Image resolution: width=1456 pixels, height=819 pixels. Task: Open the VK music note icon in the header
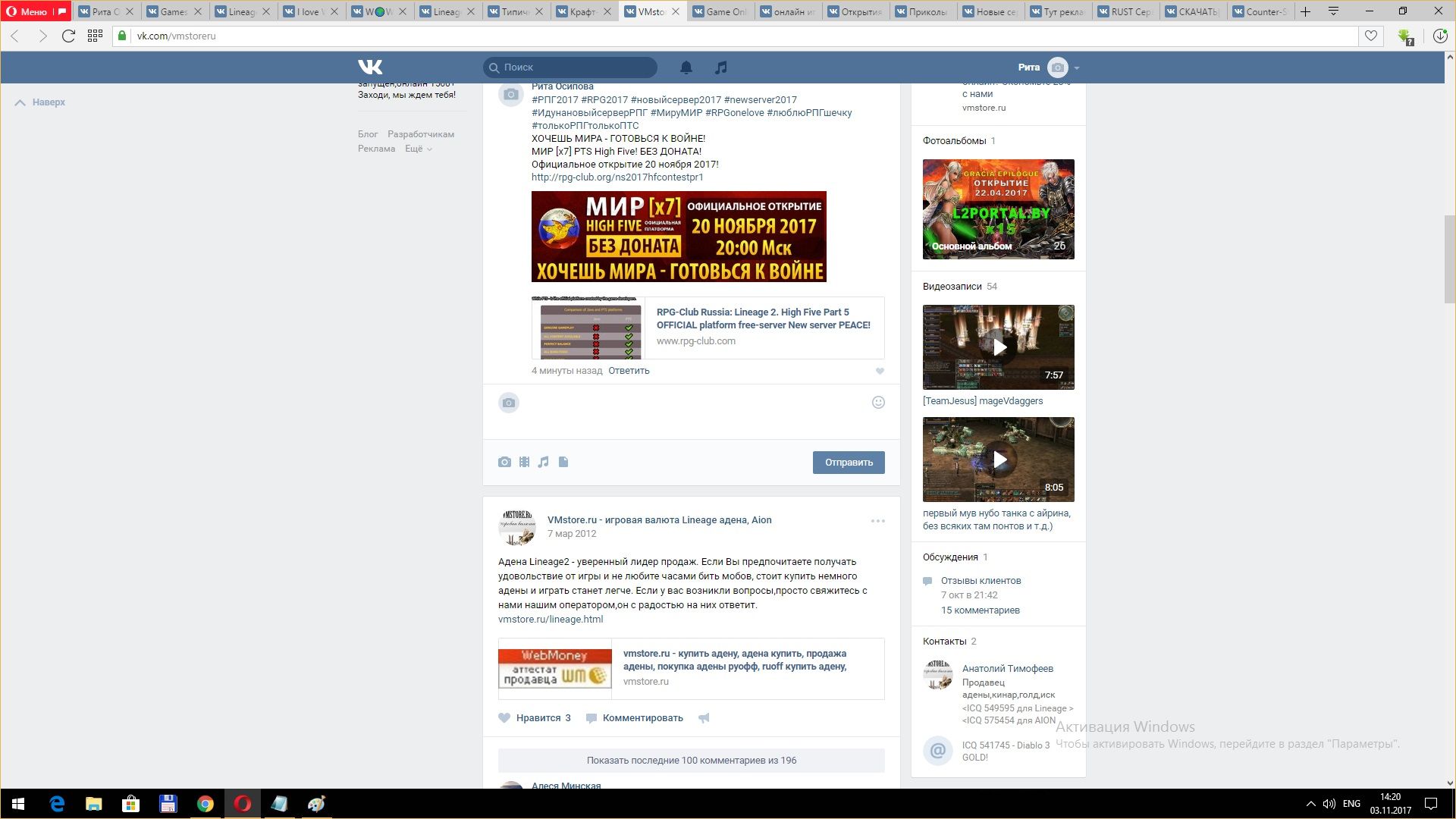click(x=720, y=67)
